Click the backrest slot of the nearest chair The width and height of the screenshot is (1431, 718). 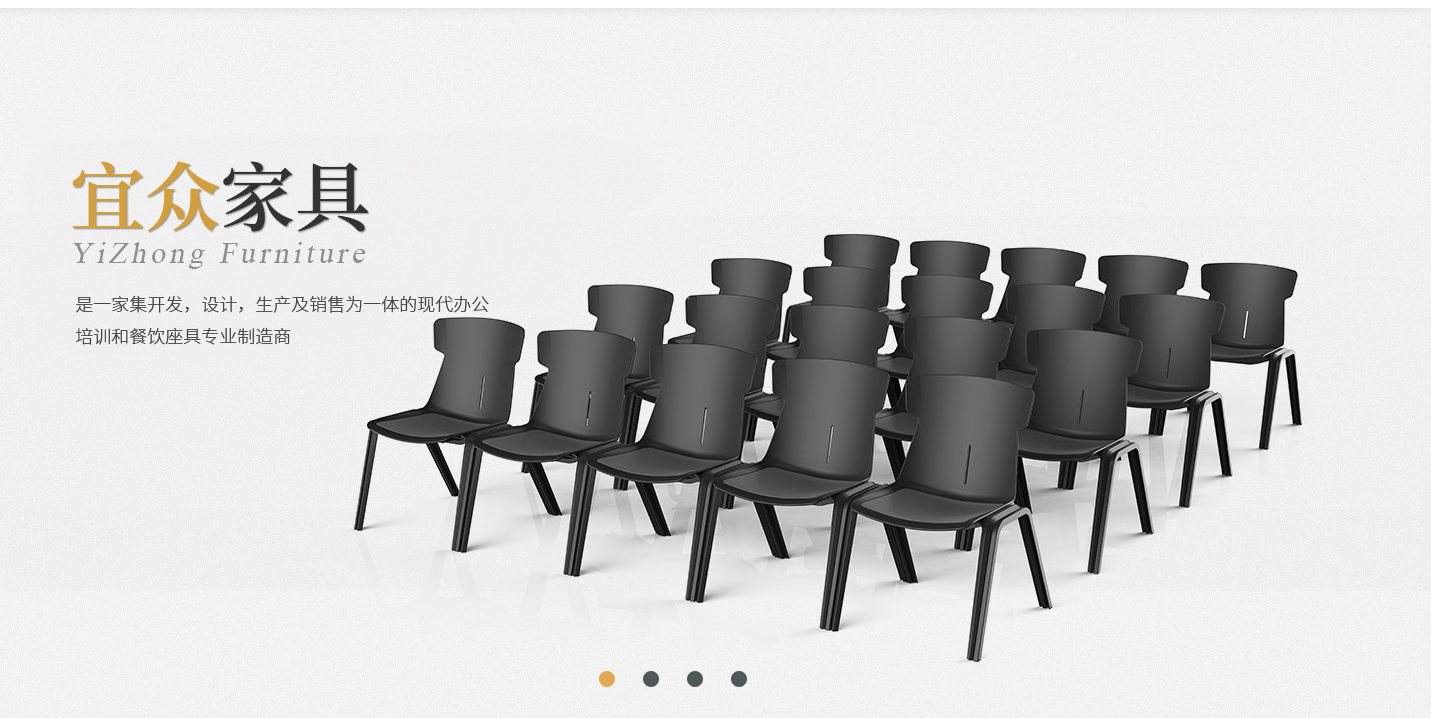pos(968,461)
